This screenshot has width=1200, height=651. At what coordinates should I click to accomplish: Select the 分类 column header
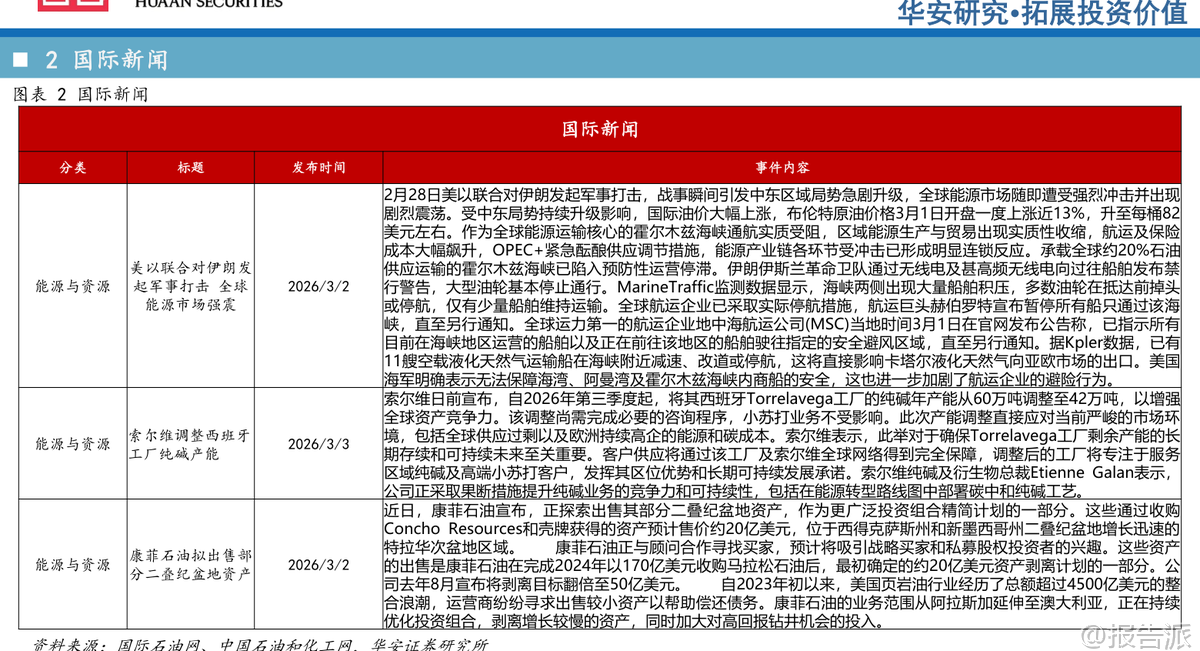[73, 168]
